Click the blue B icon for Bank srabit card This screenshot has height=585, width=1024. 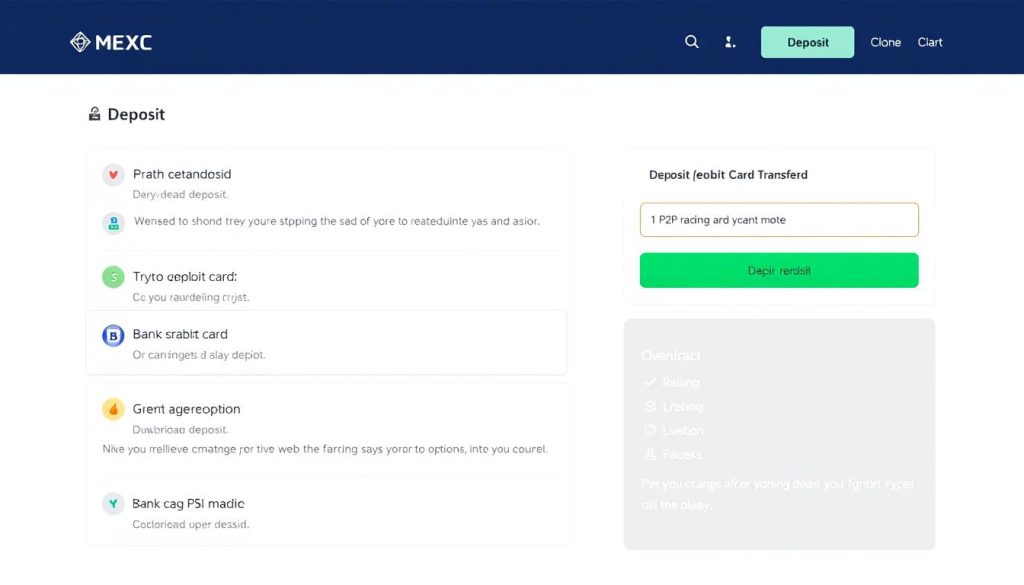point(113,335)
